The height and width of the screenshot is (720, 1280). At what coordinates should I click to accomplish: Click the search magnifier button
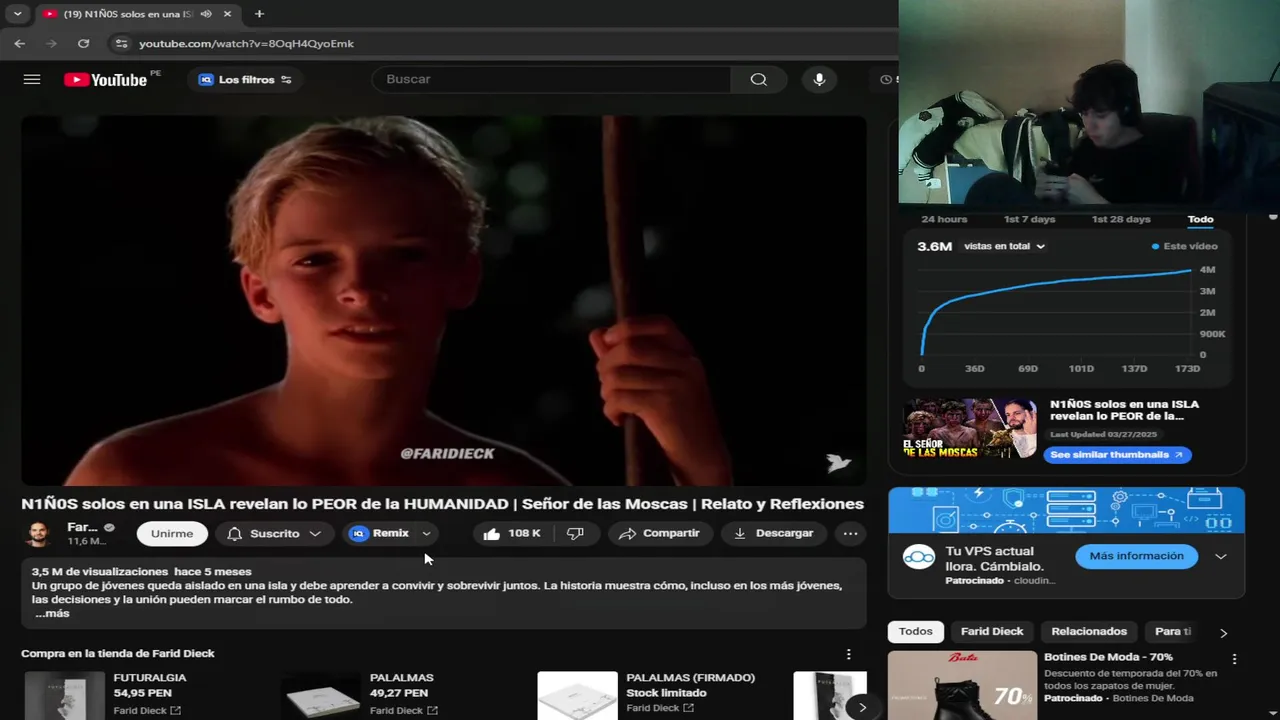coord(759,79)
